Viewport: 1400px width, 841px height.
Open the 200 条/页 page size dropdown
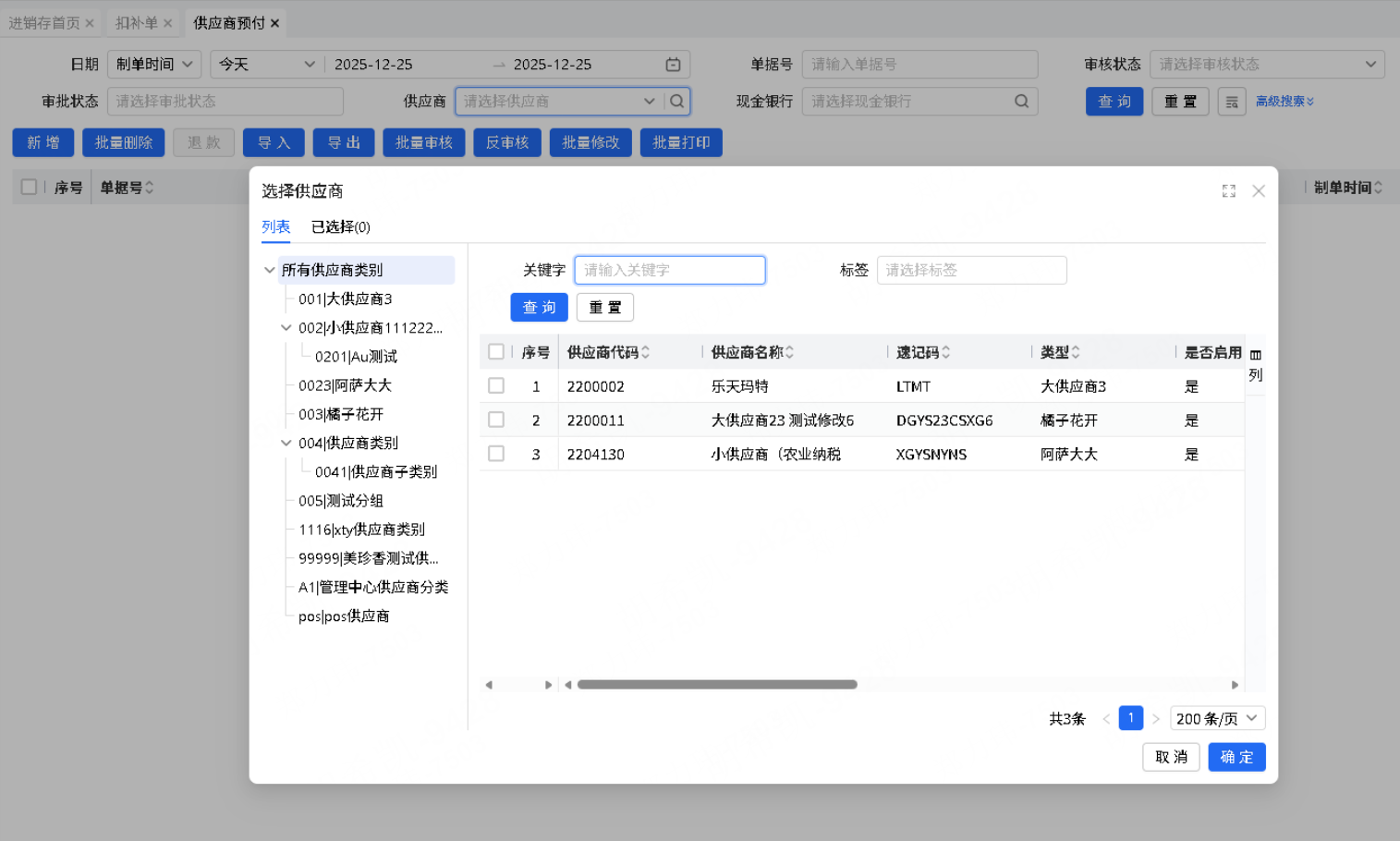(x=1217, y=719)
